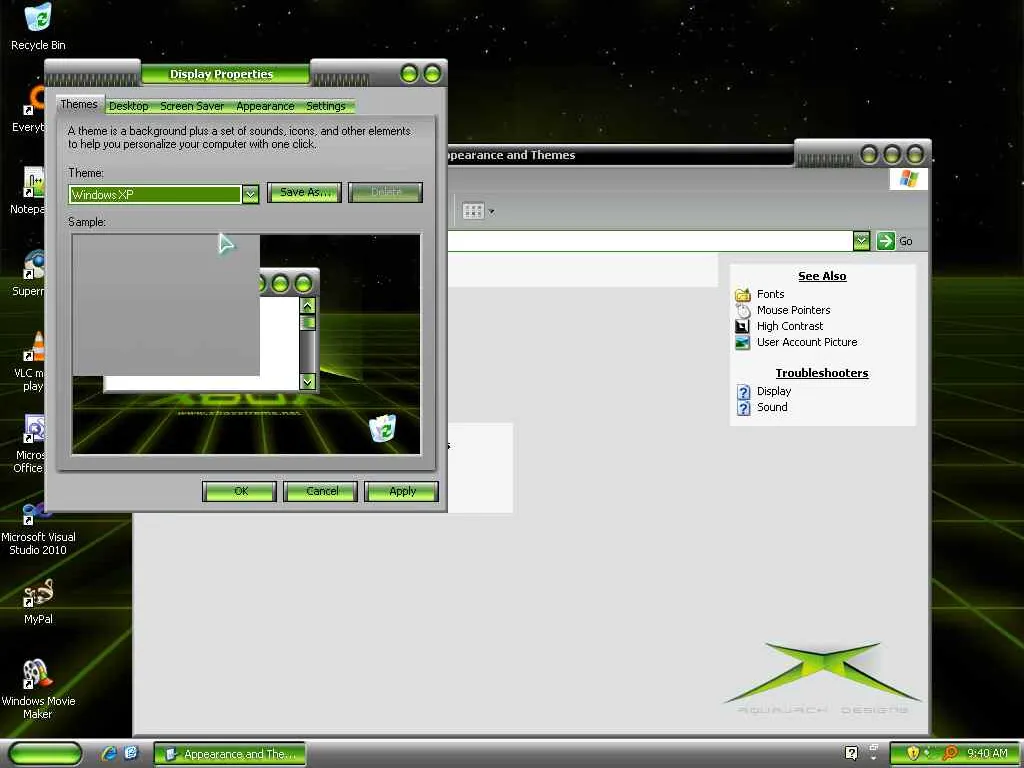Click the Save As button

coord(304,192)
